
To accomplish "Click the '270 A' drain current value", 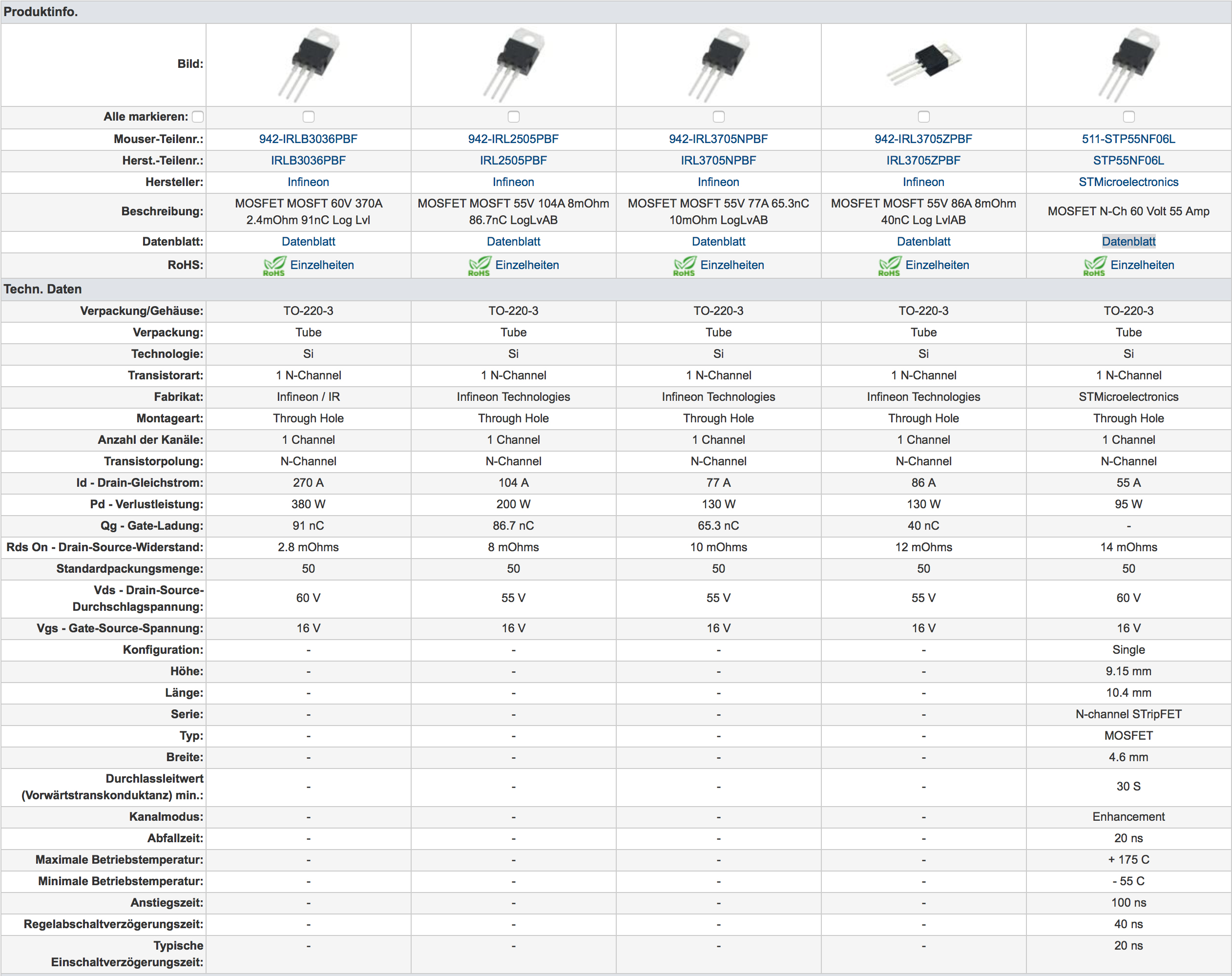I will [309, 483].
